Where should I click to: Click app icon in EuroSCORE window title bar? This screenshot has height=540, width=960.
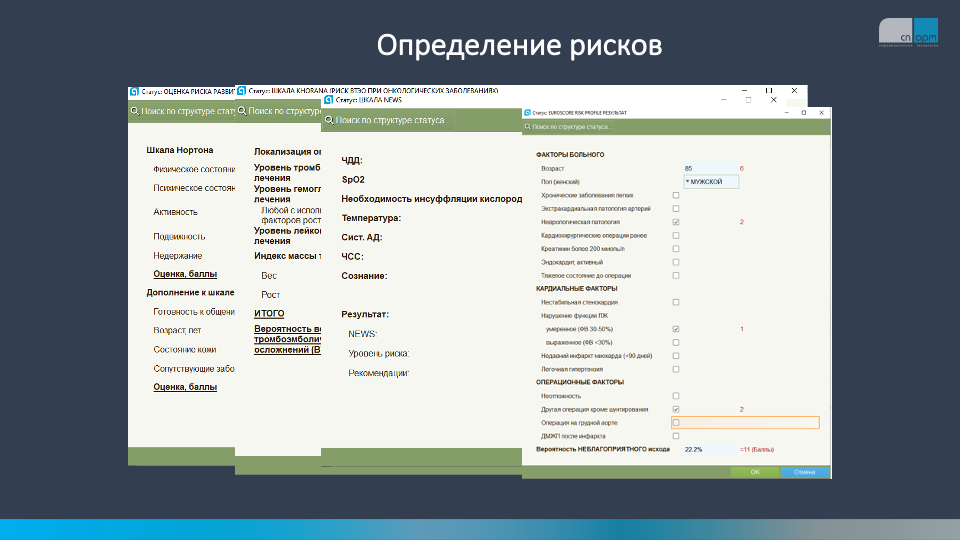click(527, 113)
